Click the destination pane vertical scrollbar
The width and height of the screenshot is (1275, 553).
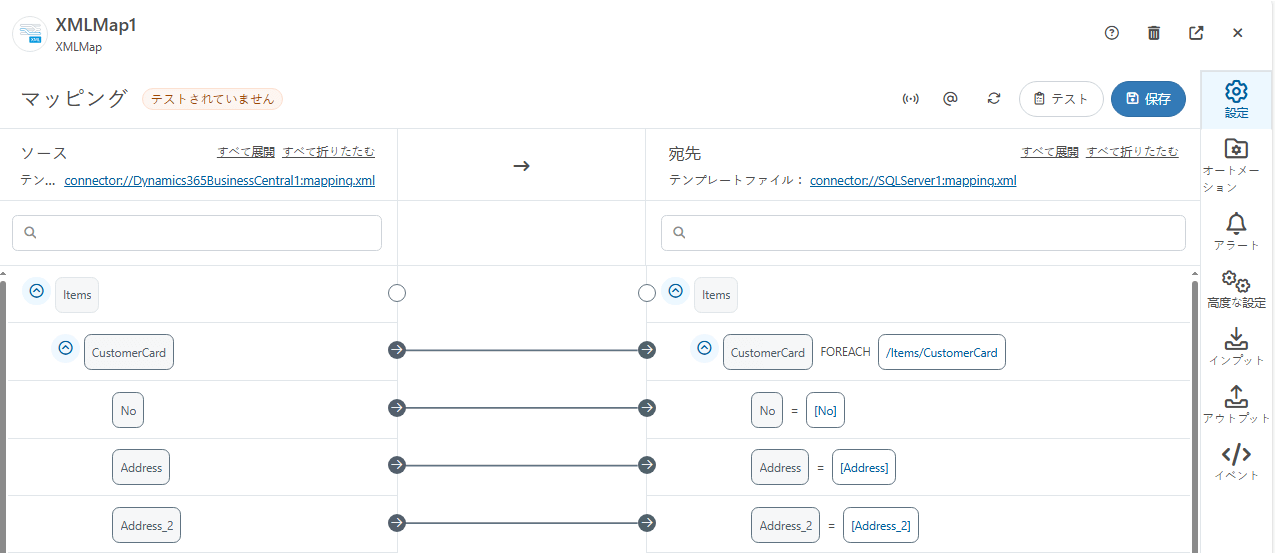1194,415
